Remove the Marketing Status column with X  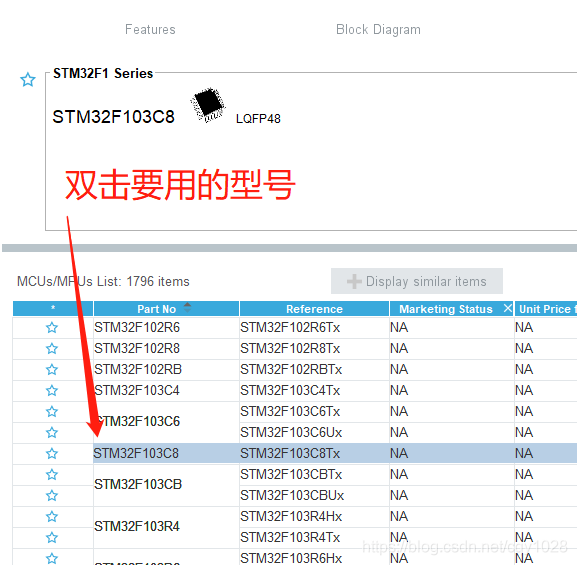point(507,308)
